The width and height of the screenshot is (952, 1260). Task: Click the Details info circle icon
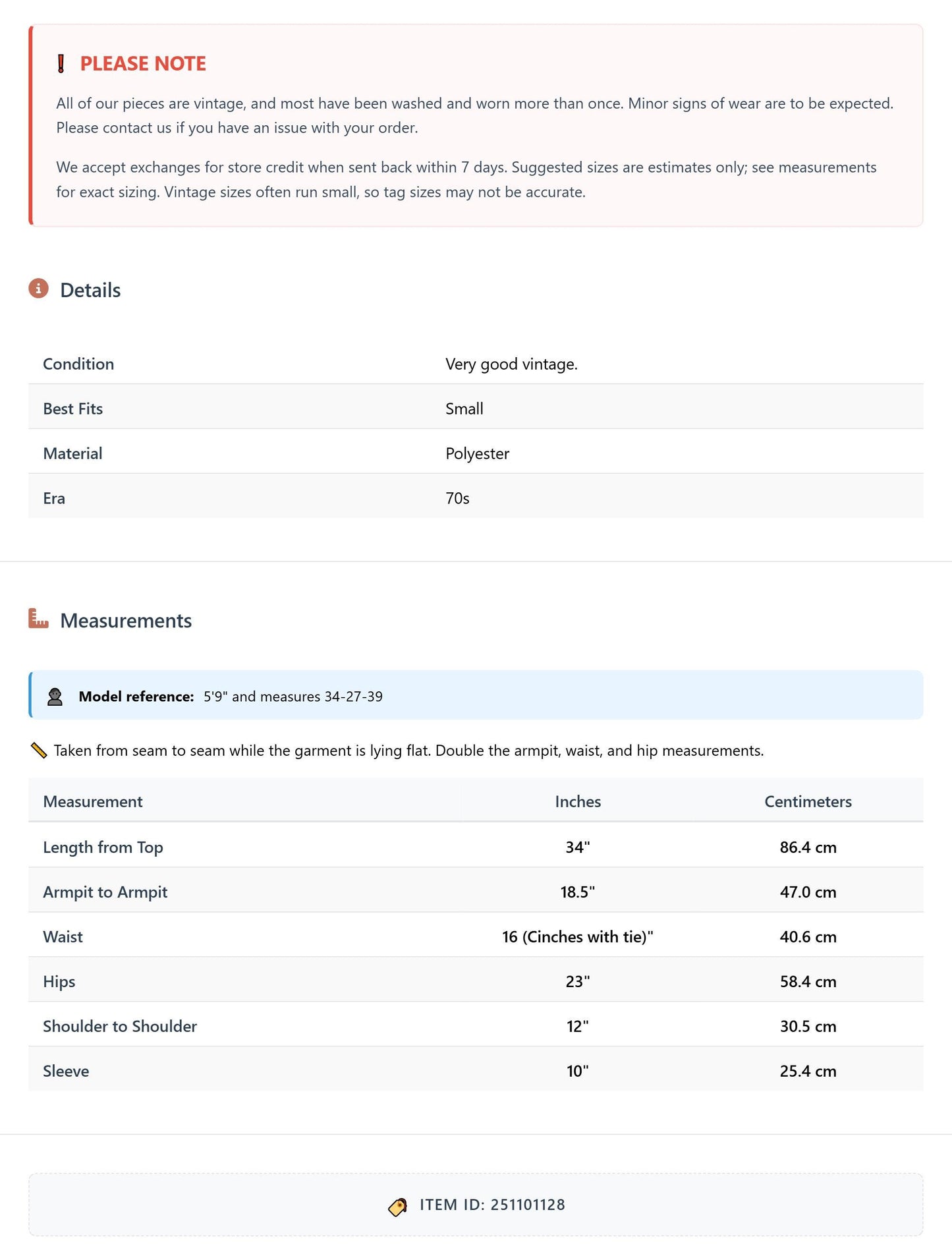point(38,289)
